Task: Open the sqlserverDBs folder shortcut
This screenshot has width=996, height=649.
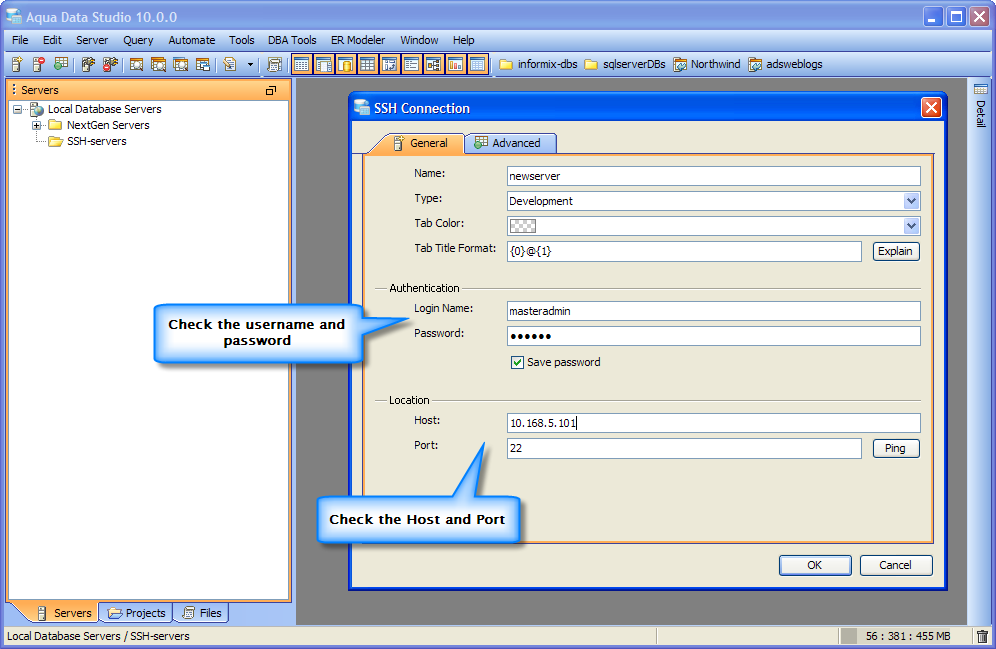Action: pyautogui.click(x=625, y=64)
